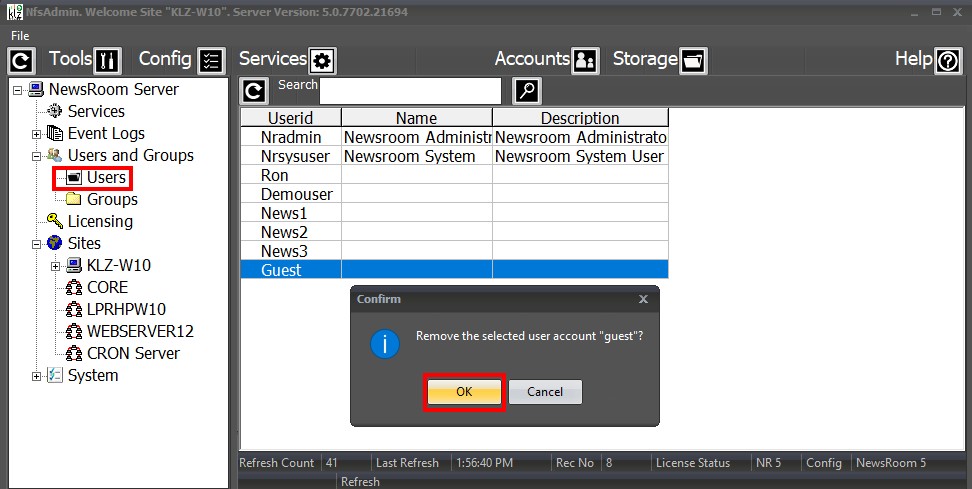The width and height of the screenshot is (972, 489).
Task: Open the Storage folder icon
Action: pyautogui.click(x=692, y=61)
